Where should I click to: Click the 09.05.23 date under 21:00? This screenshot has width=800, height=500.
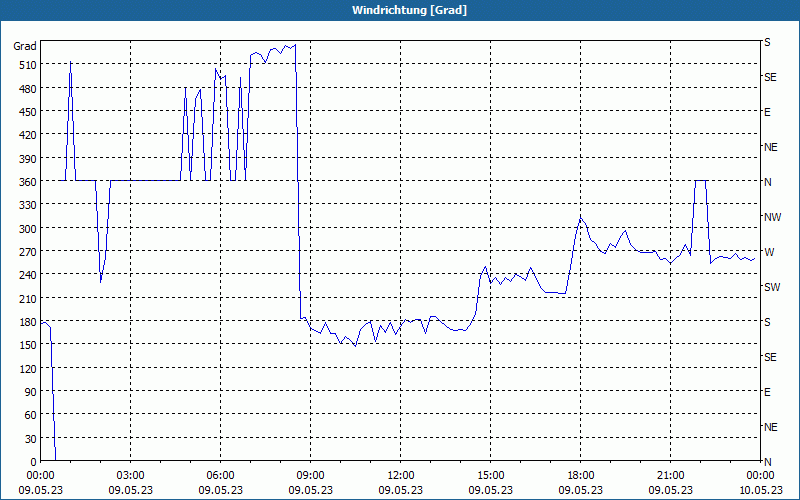pyautogui.click(x=670, y=490)
